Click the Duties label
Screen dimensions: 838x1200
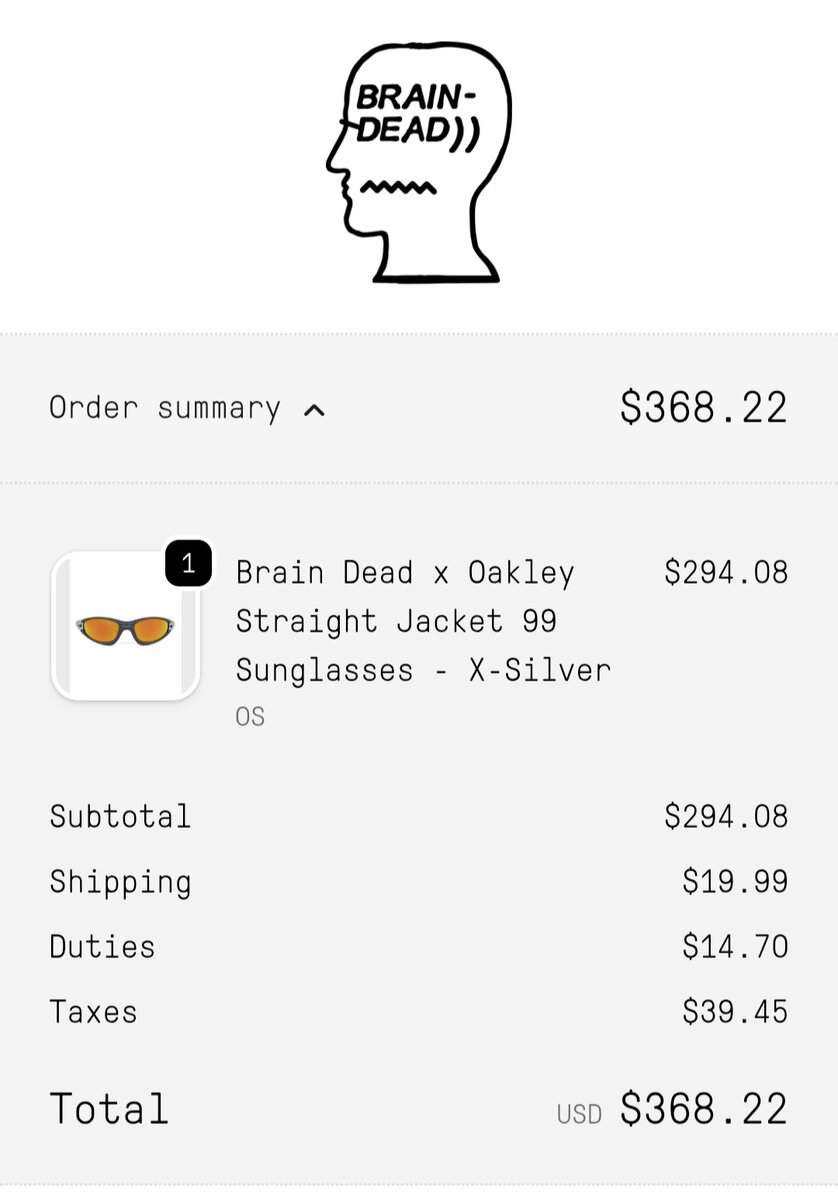[x=102, y=946]
